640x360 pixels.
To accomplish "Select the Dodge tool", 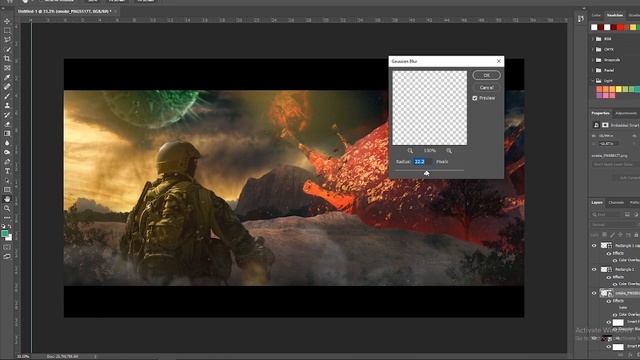I will coord(7,153).
